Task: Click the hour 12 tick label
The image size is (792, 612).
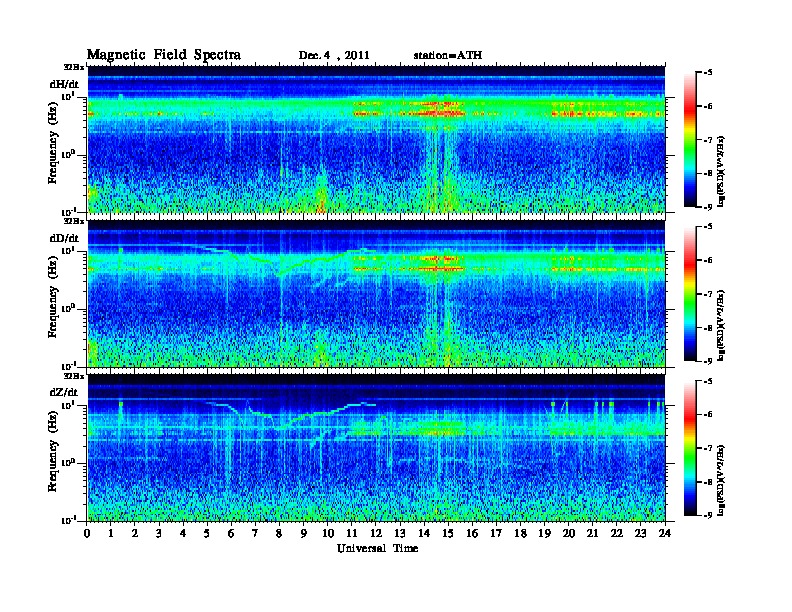Action: (x=376, y=533)
